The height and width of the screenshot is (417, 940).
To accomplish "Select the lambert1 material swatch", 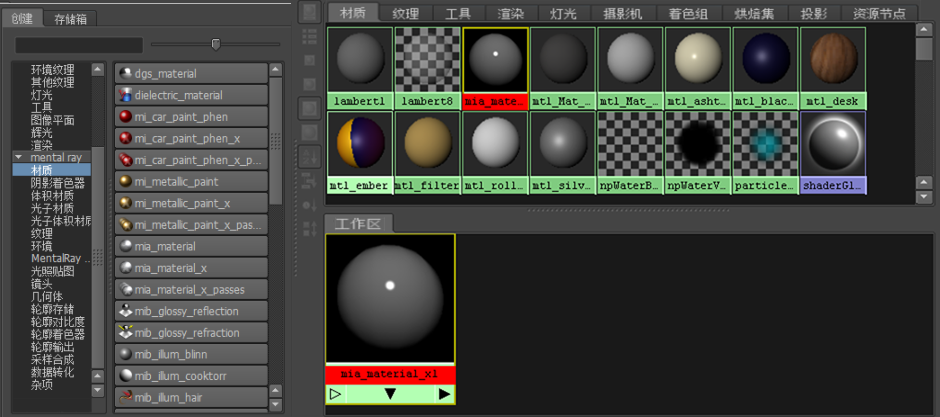I will [360, 68].
